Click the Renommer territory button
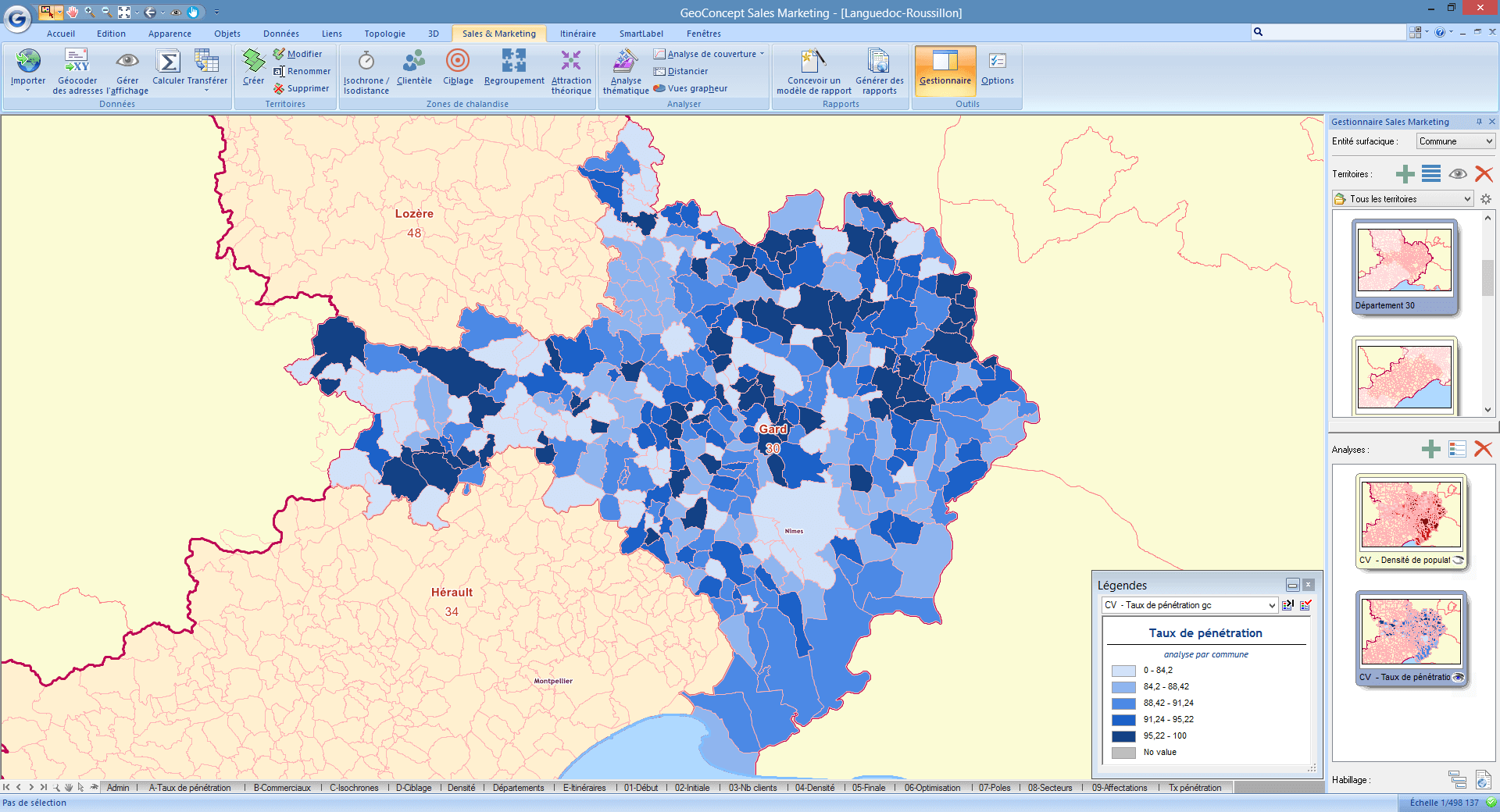Image resolution: width=1500 pixels, height=812 pixels. tap(302, 71)
